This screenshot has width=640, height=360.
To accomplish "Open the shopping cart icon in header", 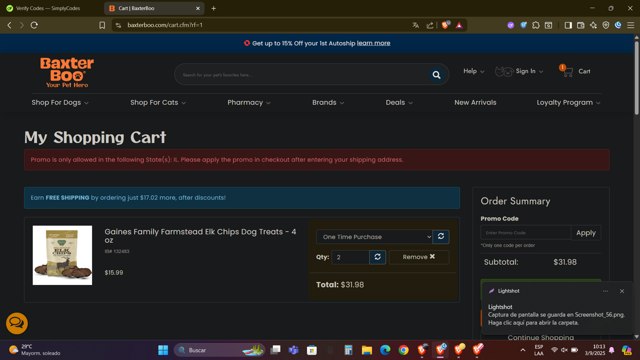I will 567,71.
